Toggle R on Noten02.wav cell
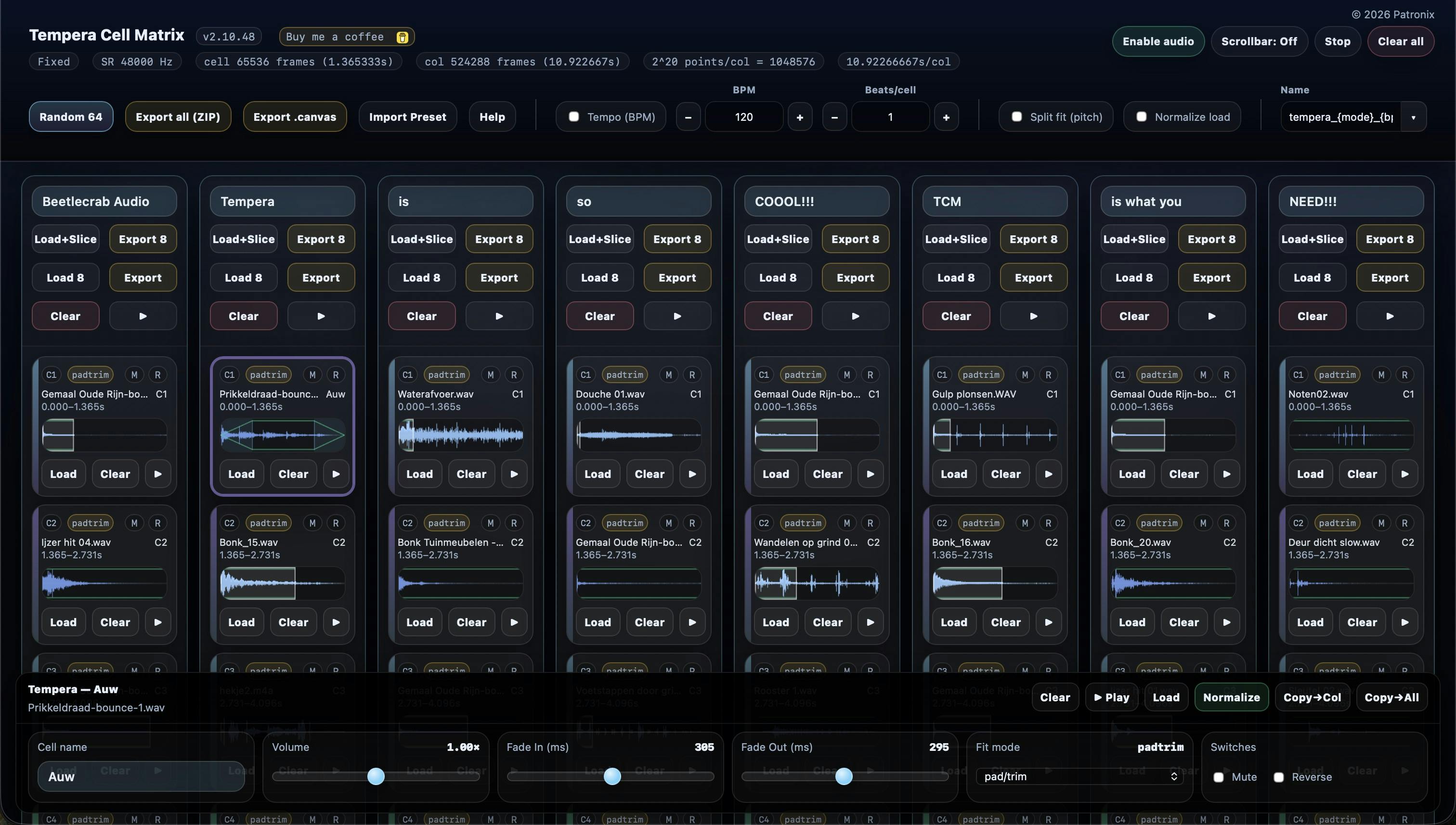Viewport: 1456px width, 825px height. (x=1404, y=374)
